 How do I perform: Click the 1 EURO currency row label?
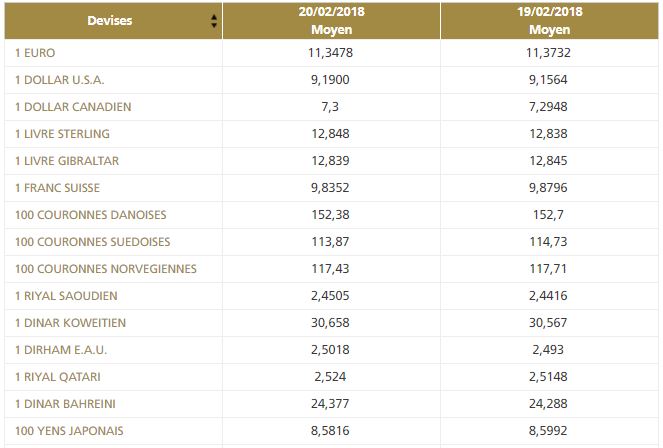(x=35, y=53)
